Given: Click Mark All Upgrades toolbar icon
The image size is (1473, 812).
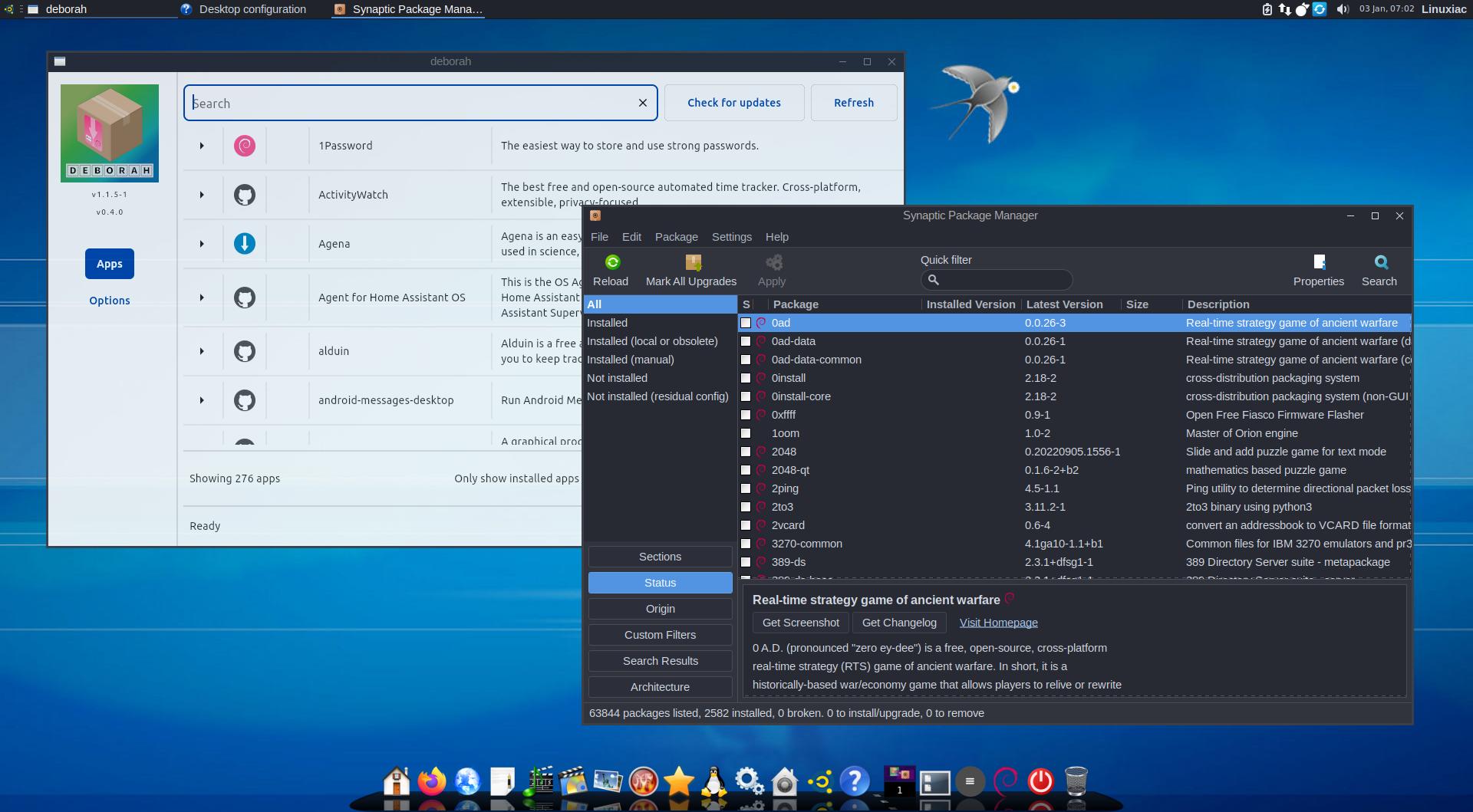Looking at the screenshot, I should tap(693, 262).
